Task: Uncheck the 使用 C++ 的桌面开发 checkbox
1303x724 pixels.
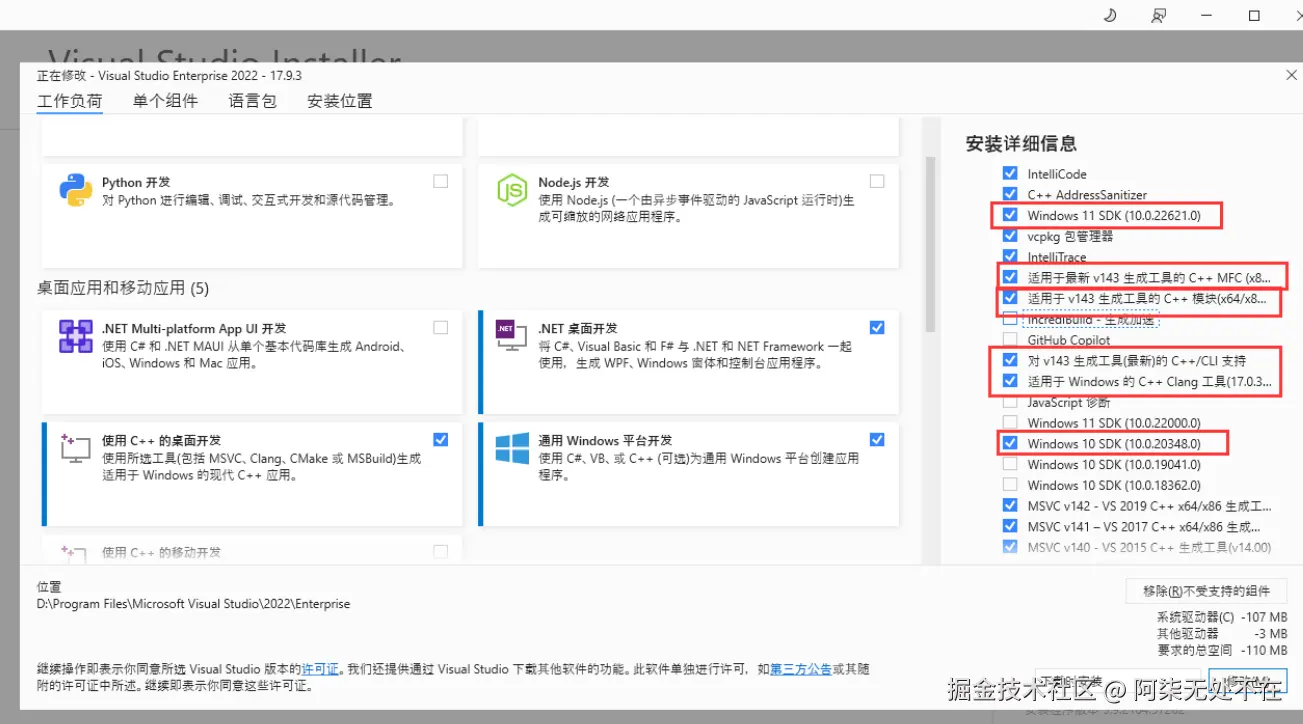Action: pos(441,439)
